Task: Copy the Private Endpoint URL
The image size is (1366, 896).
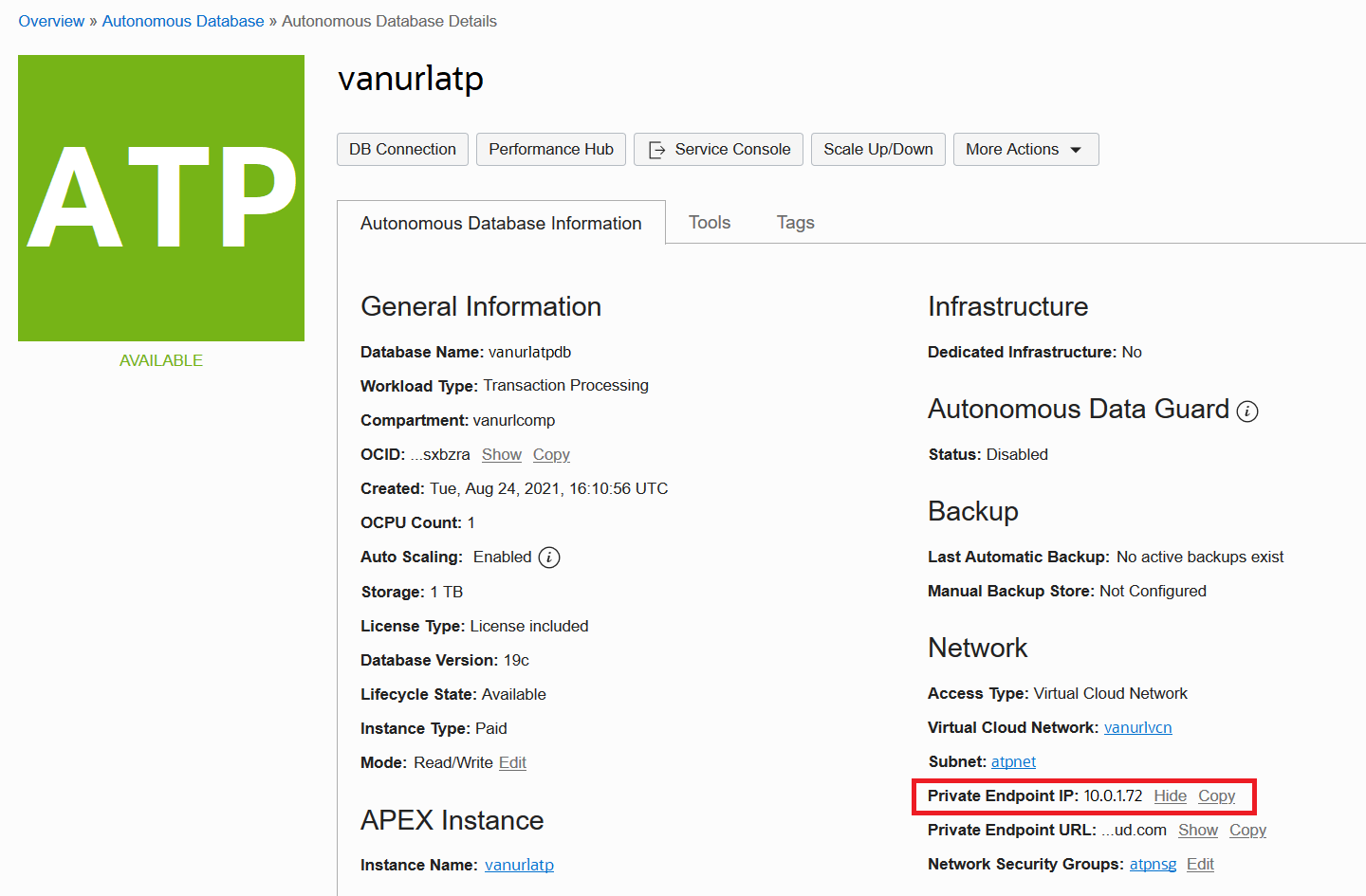Action: click(x=1247, y=830)
